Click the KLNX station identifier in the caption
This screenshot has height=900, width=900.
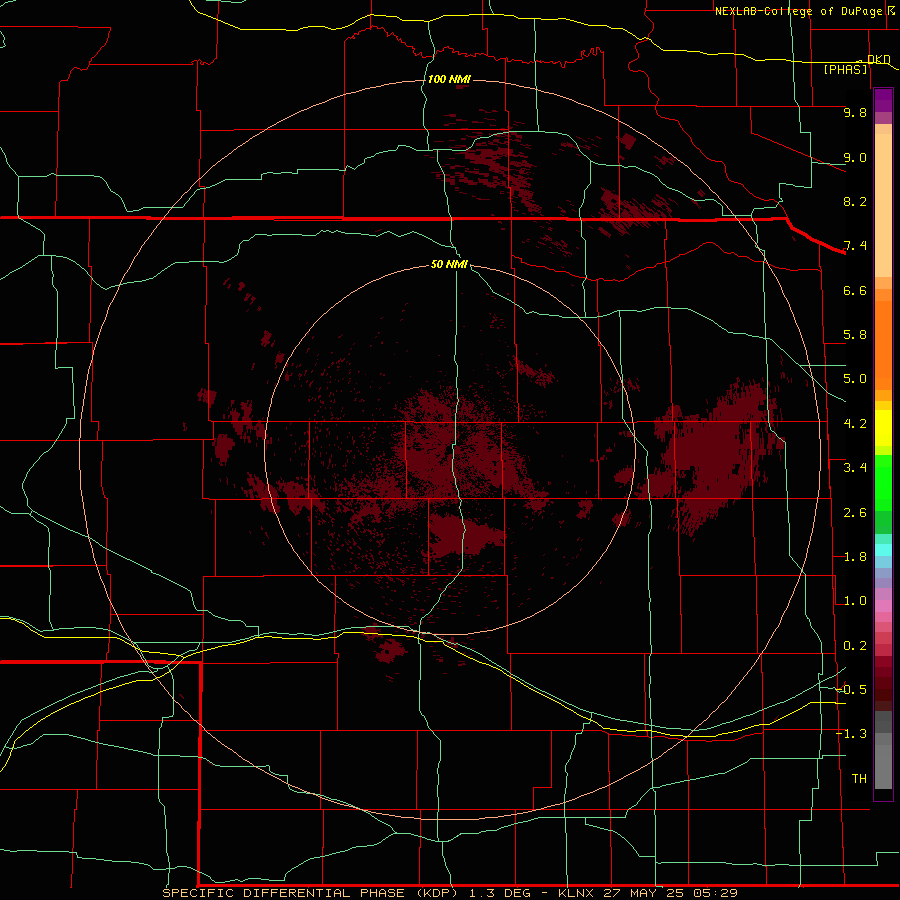576,893
